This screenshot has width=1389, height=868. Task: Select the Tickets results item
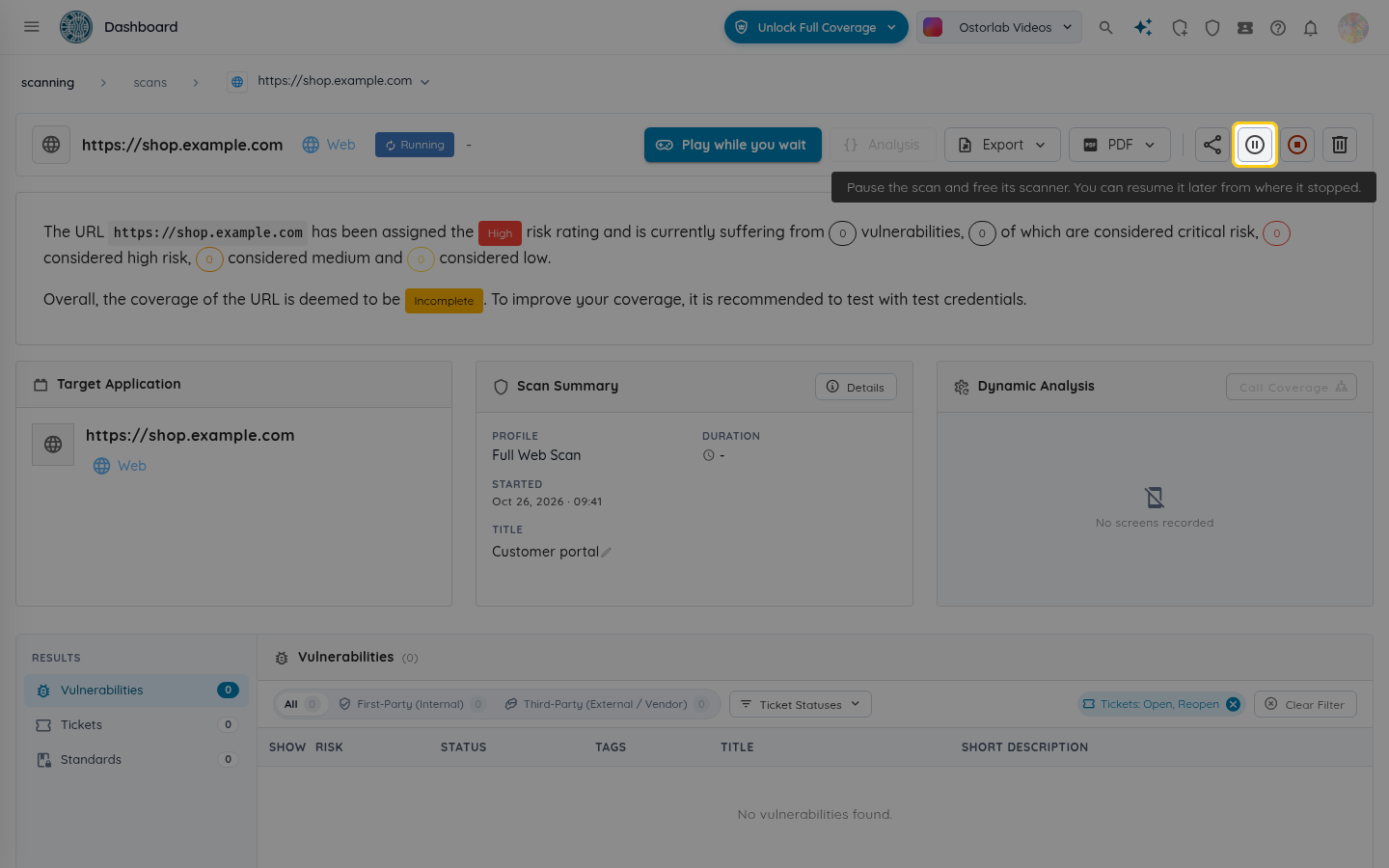pyautogui.click(x=136, y=725)
